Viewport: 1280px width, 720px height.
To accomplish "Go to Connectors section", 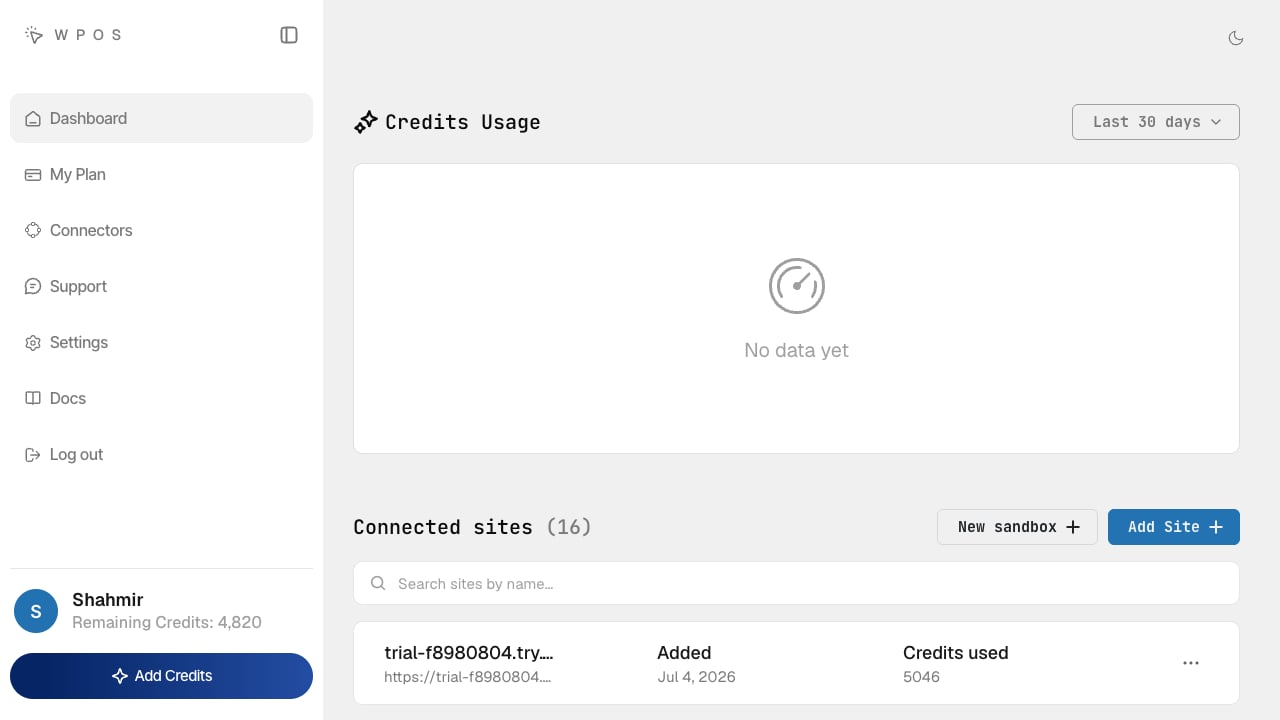I will [161, 230].
